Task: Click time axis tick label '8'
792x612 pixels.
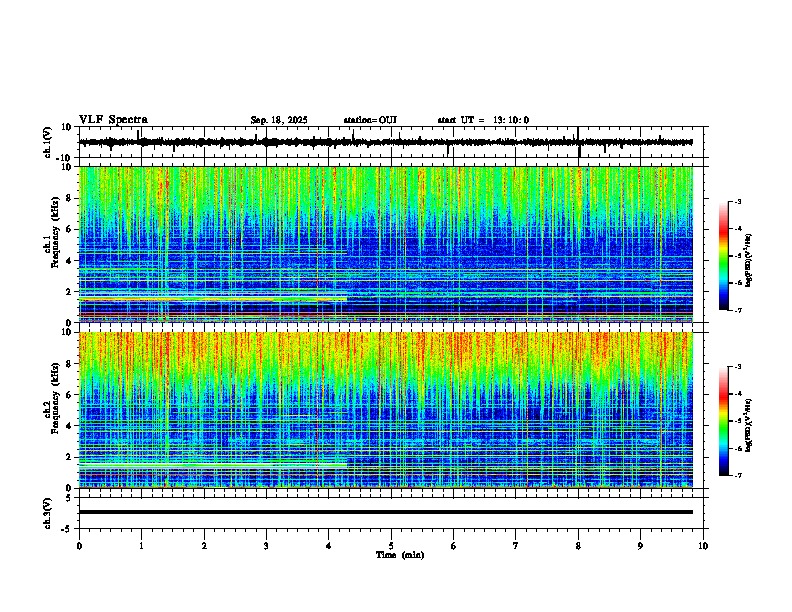Action: pyautogui.click(x=578, y=546)
